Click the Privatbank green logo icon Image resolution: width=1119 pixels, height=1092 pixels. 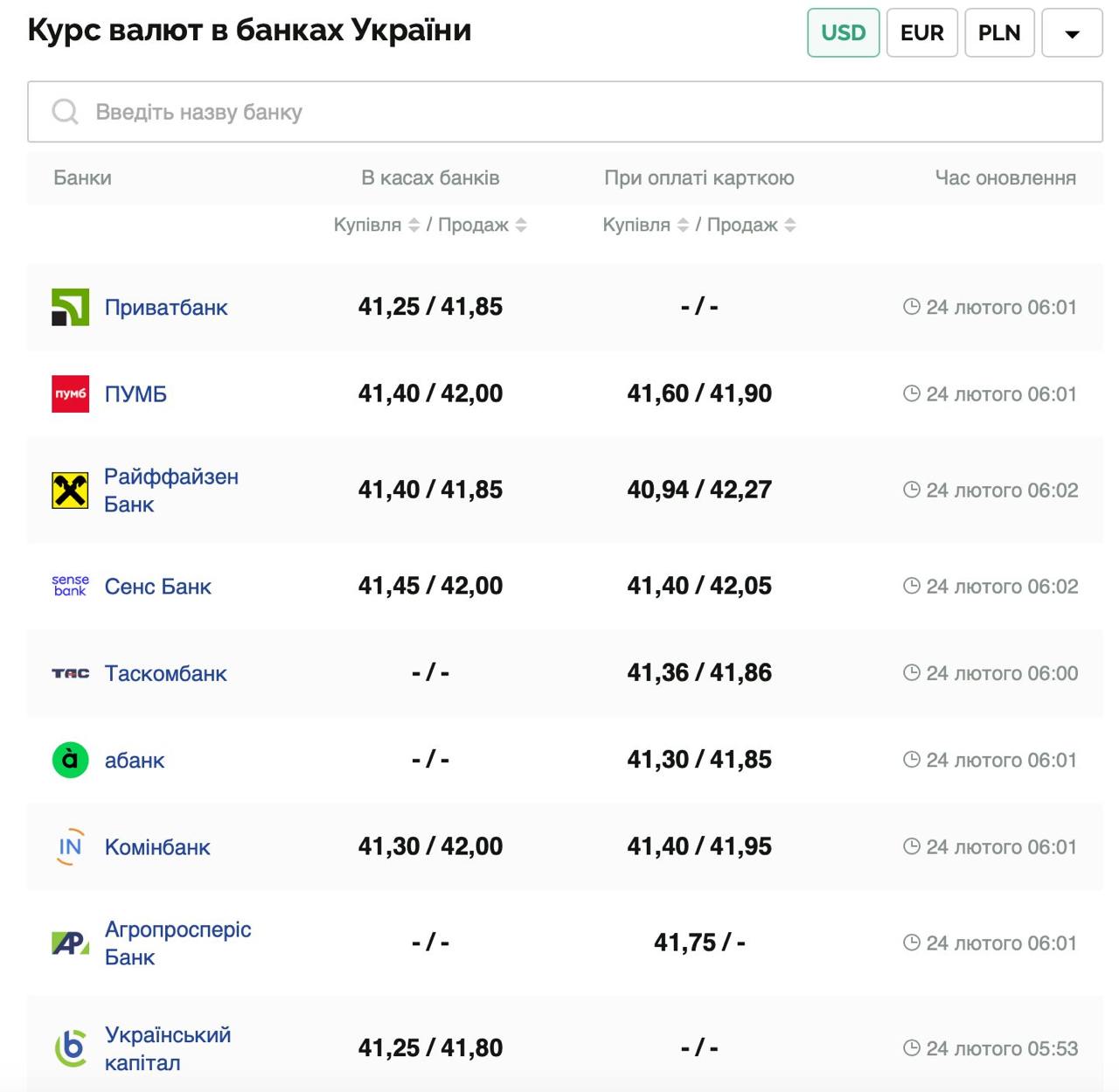(70, 307)
